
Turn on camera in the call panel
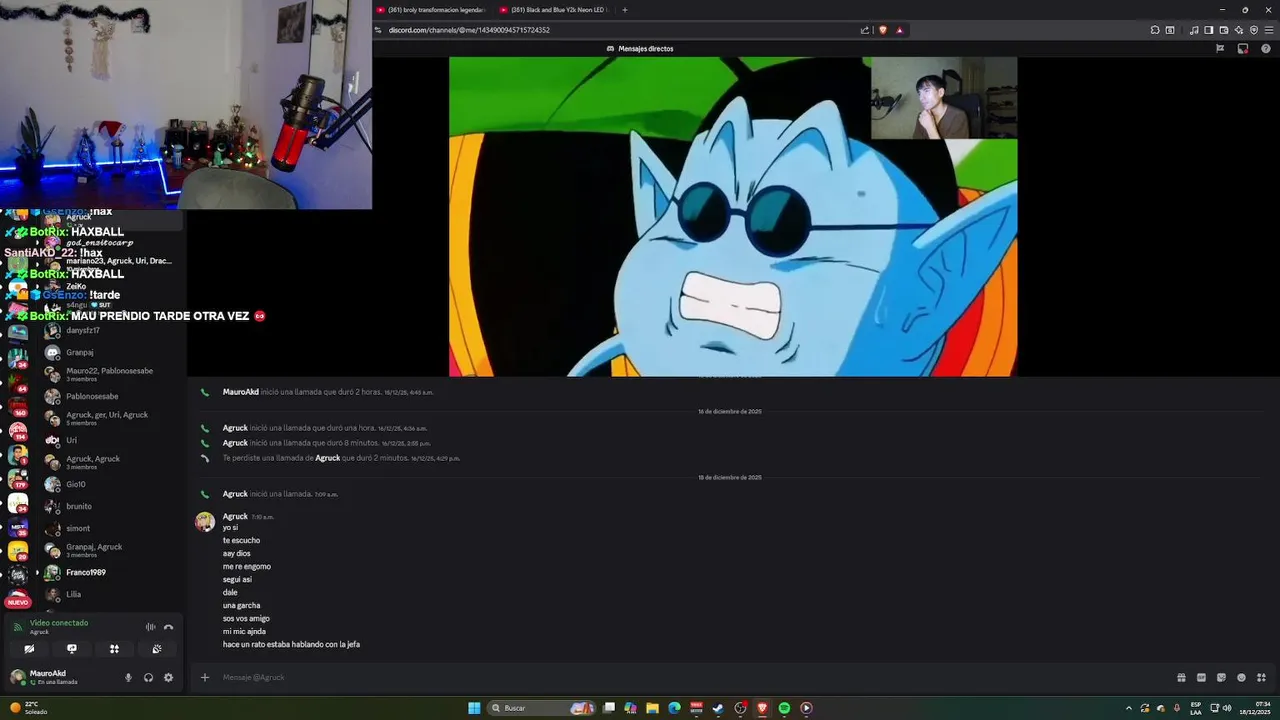[29, 649]
